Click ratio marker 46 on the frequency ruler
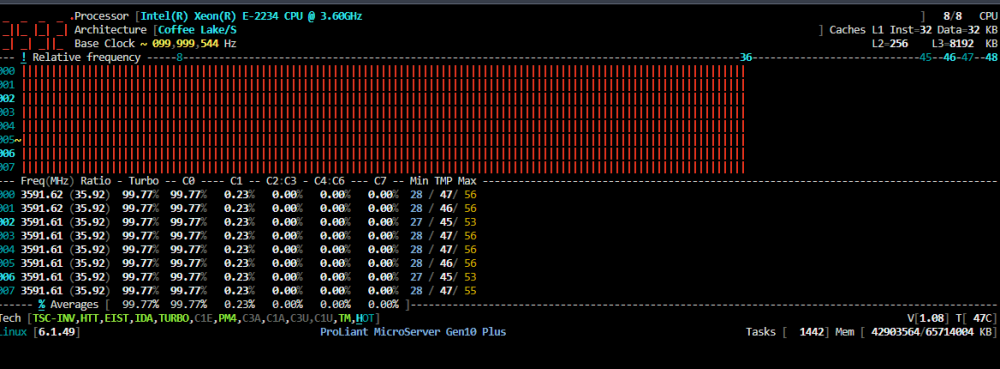 coord(950,57)
